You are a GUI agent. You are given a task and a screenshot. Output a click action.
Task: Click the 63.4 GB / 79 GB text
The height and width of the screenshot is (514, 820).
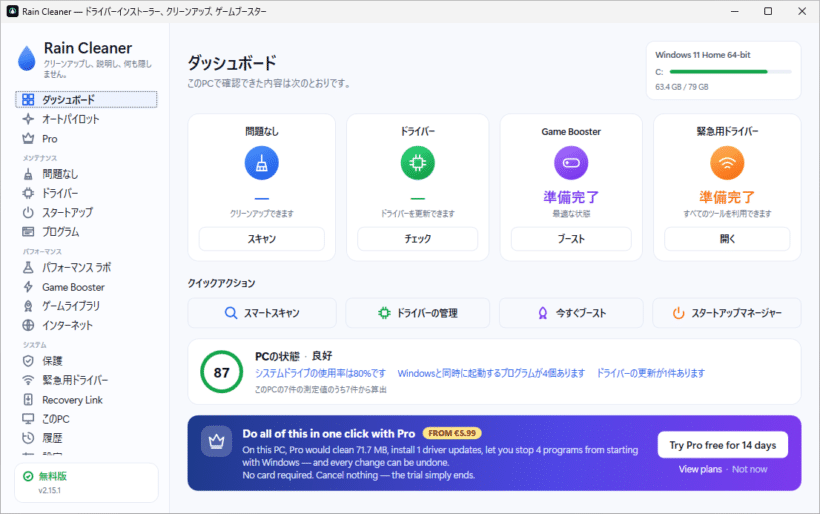[681, 87]
